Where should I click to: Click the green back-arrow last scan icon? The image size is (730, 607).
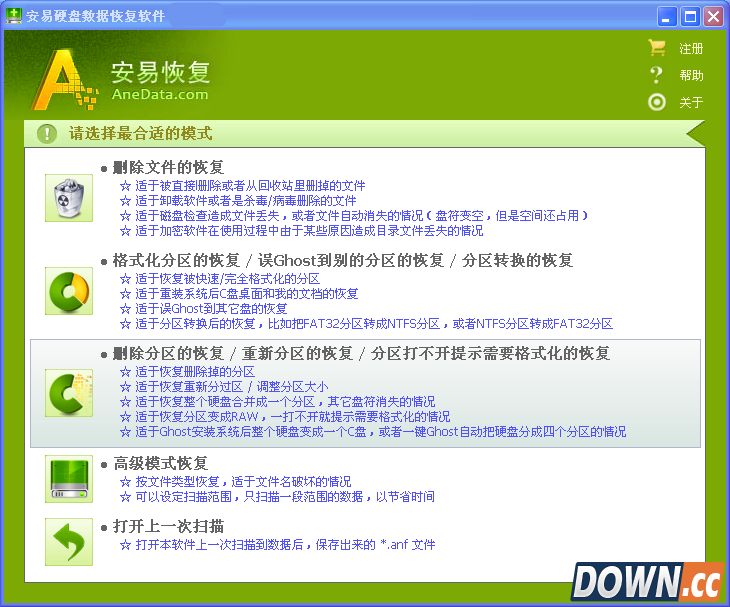click(x=69, y=542)
